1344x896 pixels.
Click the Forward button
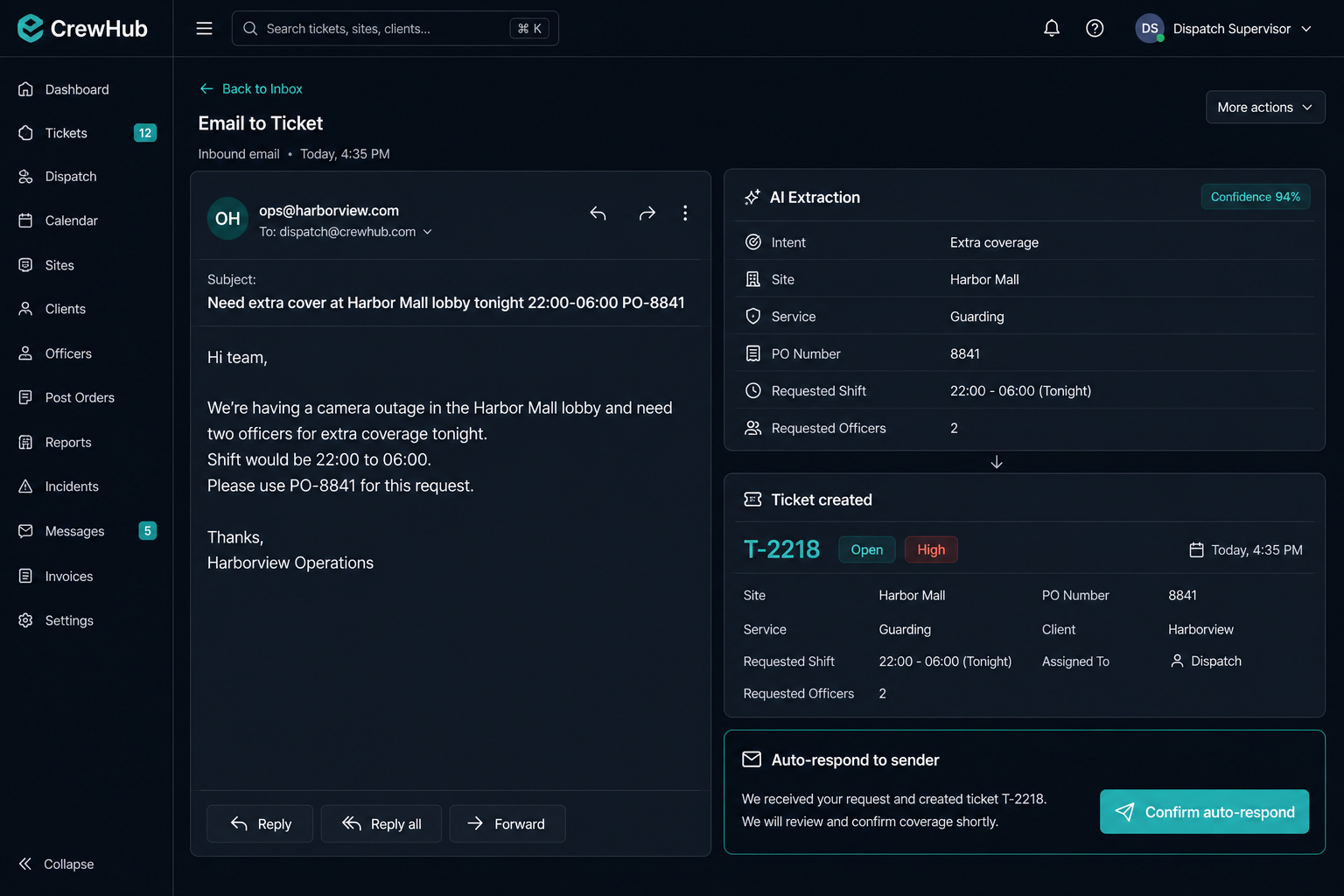(507, 823)
